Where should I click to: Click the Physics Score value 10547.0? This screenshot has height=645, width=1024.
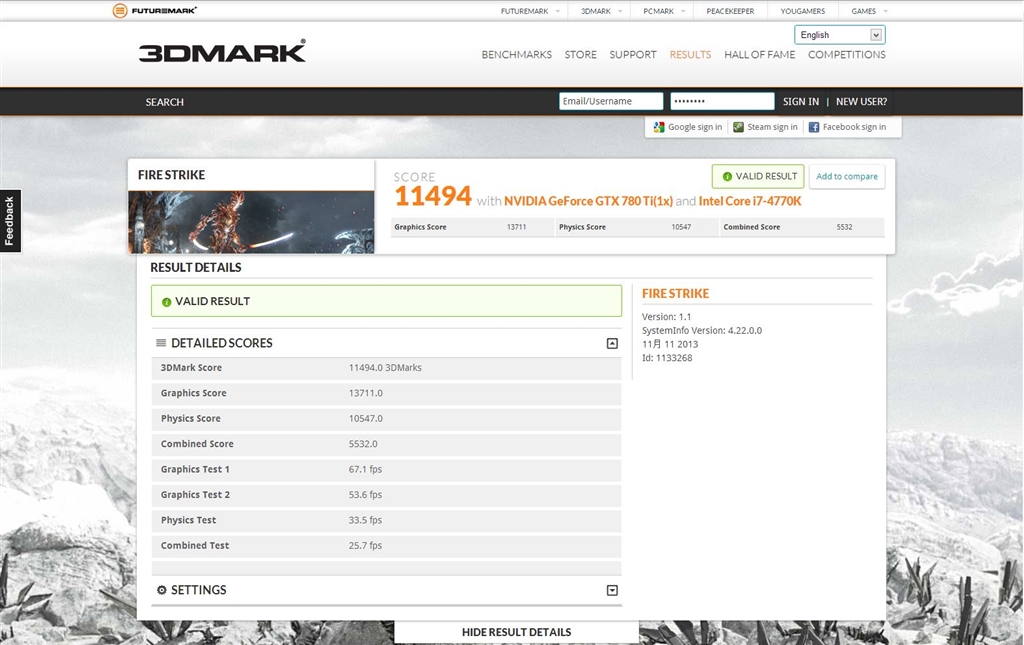coord(366,418)
